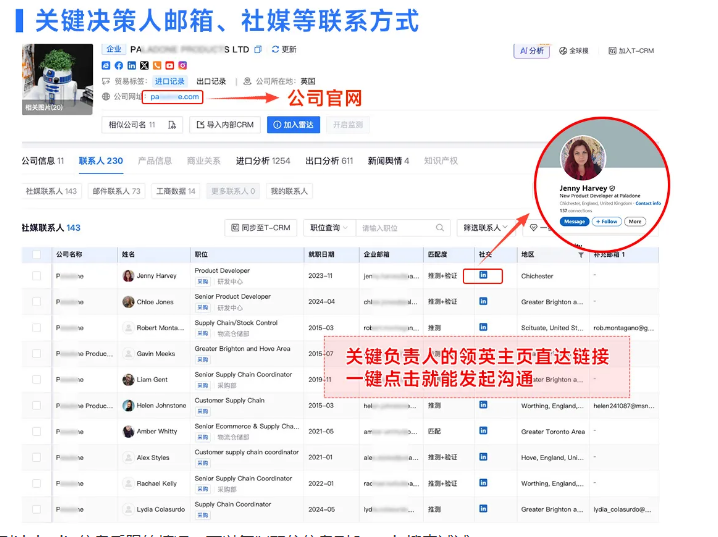This screenshot has width=718, height=537.
Task: Open the company LinkedIn icon in header
Action: (x=131, y=65)
